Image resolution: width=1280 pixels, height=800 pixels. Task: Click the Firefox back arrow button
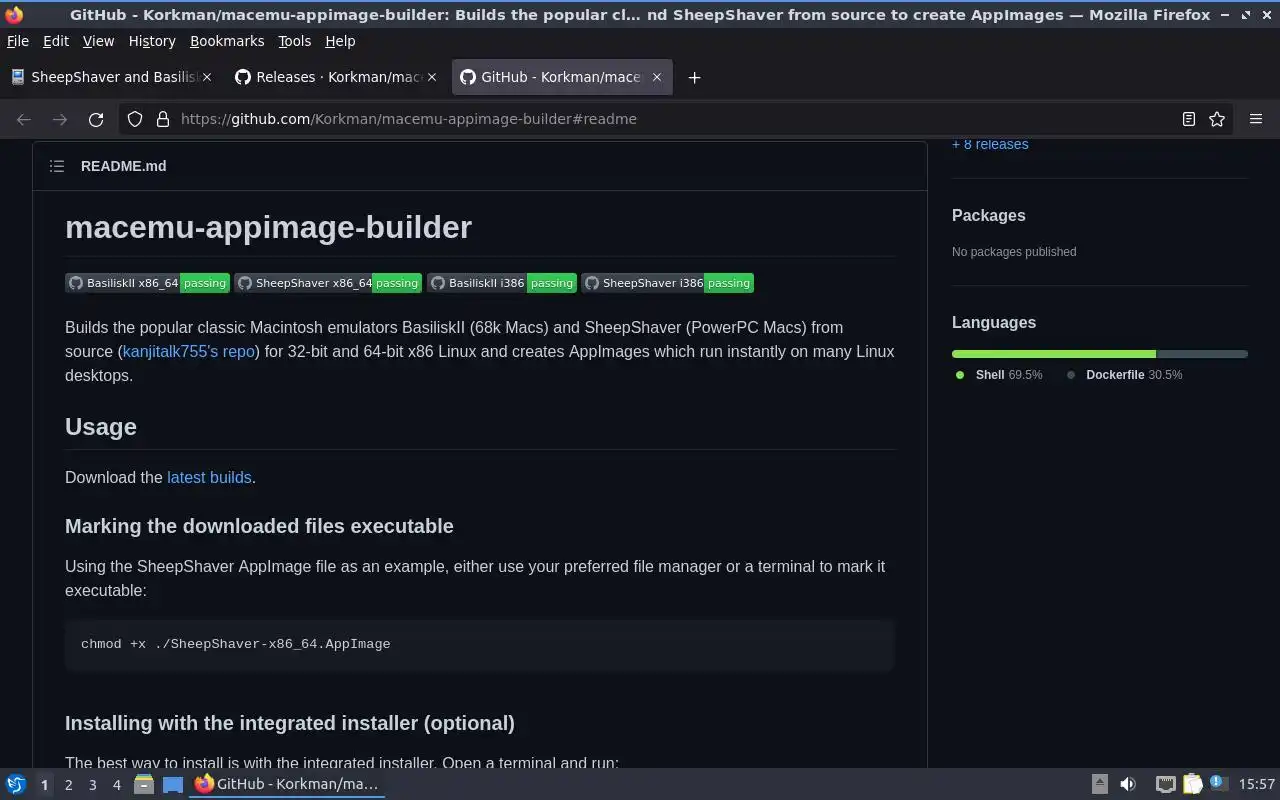pos(24,119)
